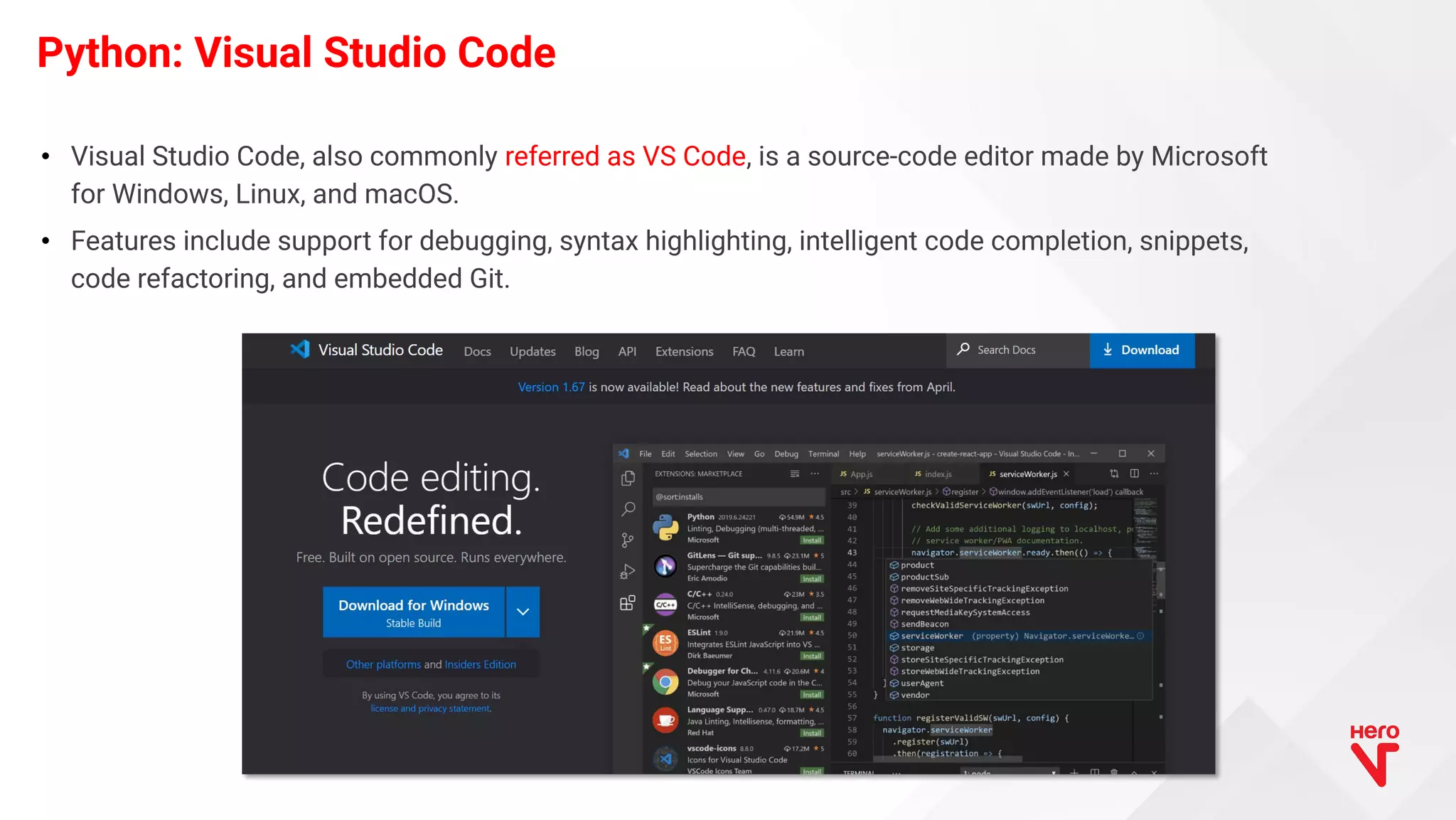Select the serviceWorker autocomplete suggestion

tap(1018, 636)
